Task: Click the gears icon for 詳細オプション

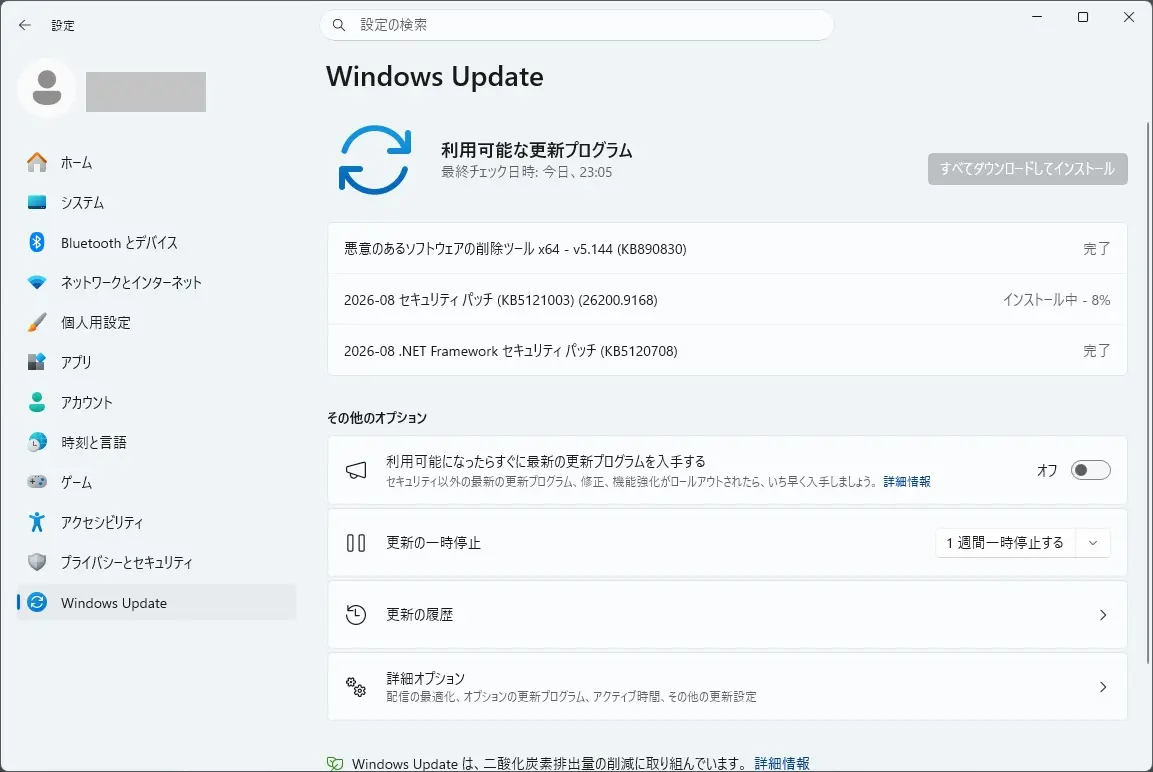Action: click(x=356, y=687)
